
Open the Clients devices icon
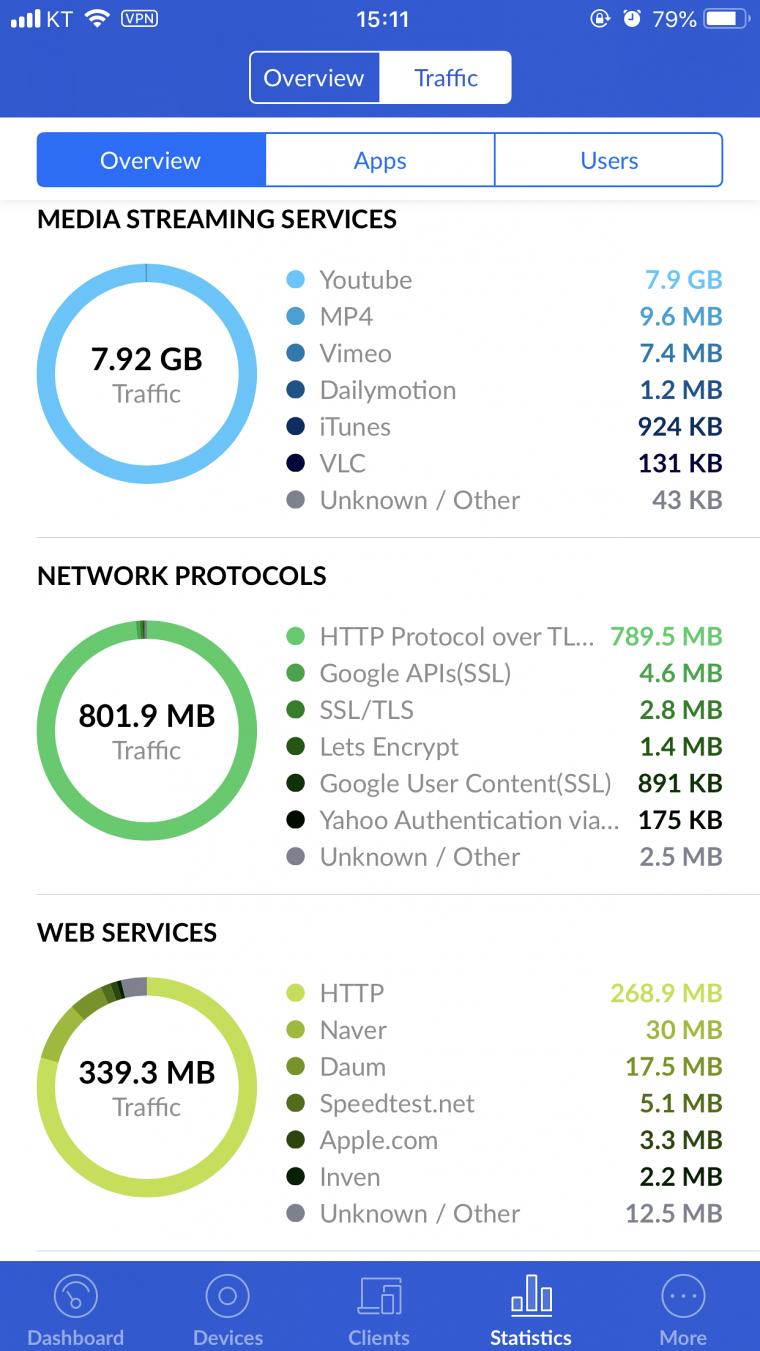(379, 1297)
